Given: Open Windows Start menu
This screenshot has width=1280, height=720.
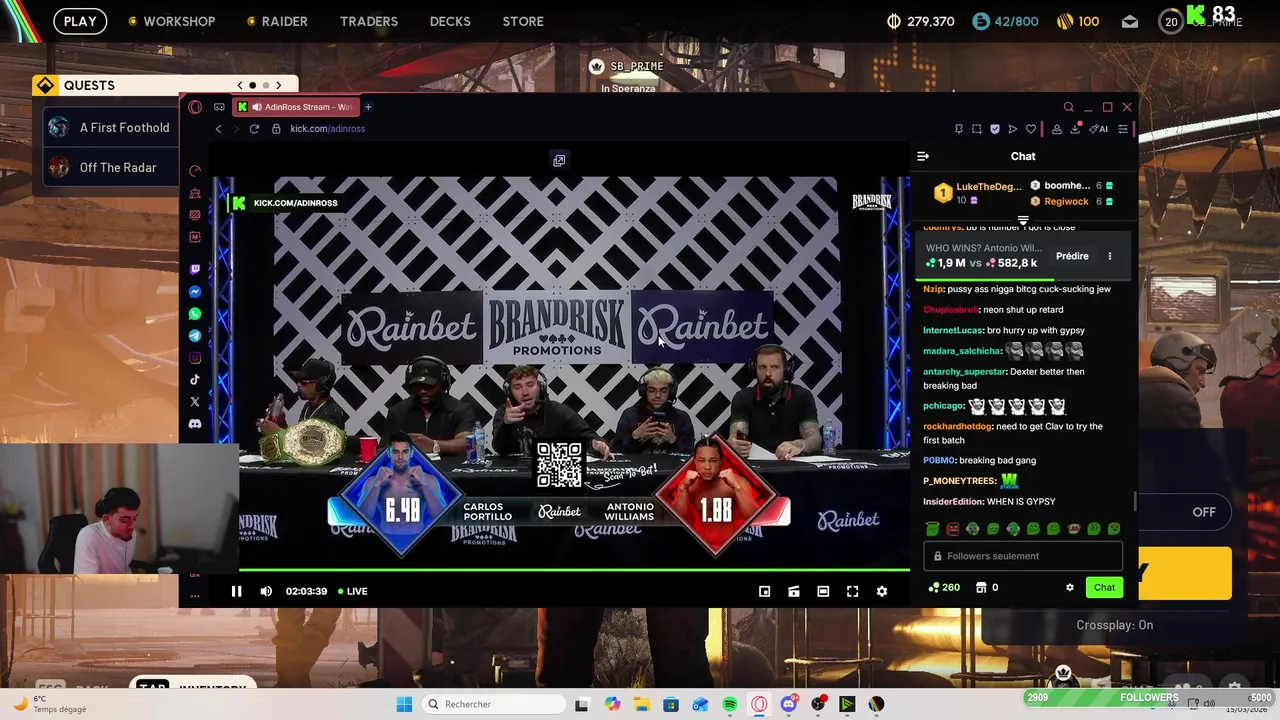Looking at the screenshot, I should [404, 704].
